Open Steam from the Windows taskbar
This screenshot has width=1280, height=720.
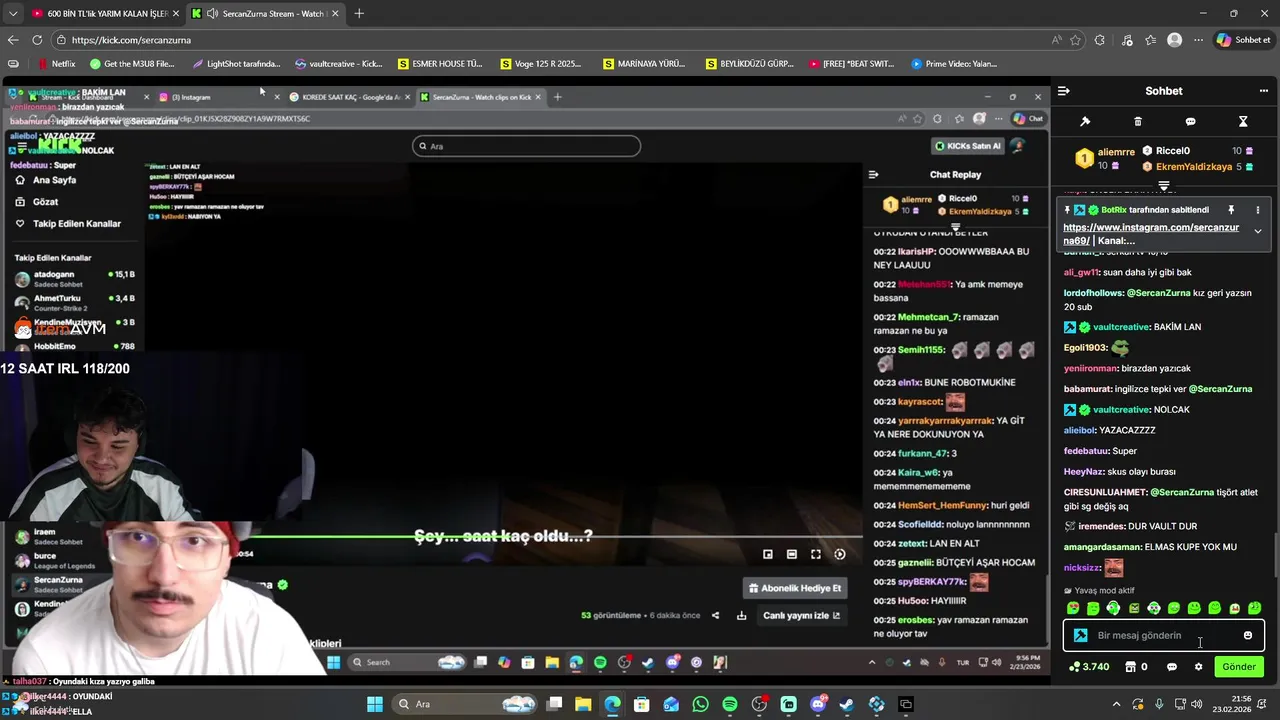click(847, 704)
